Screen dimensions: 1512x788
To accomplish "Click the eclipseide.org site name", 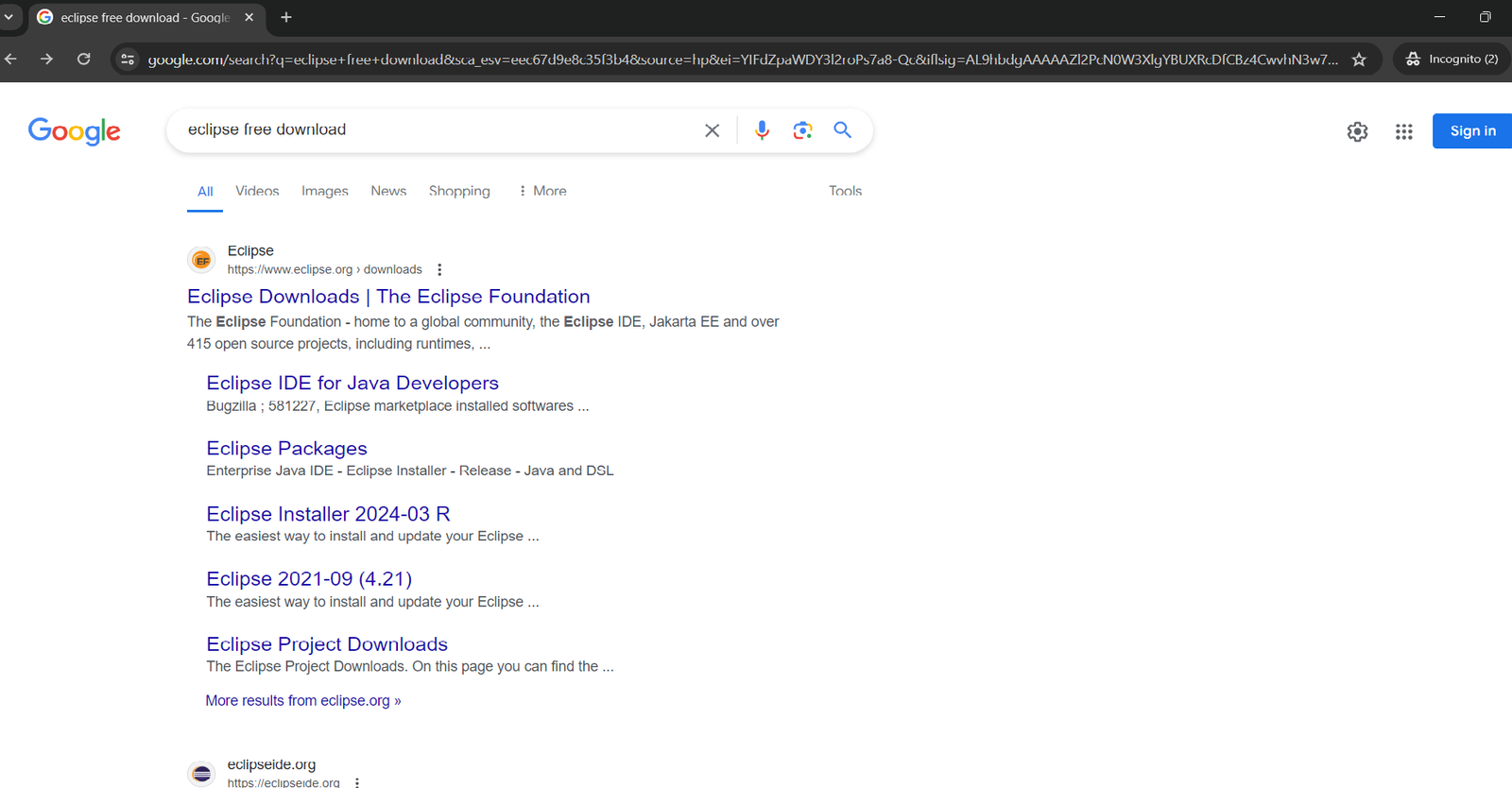I will click(271, 764).
